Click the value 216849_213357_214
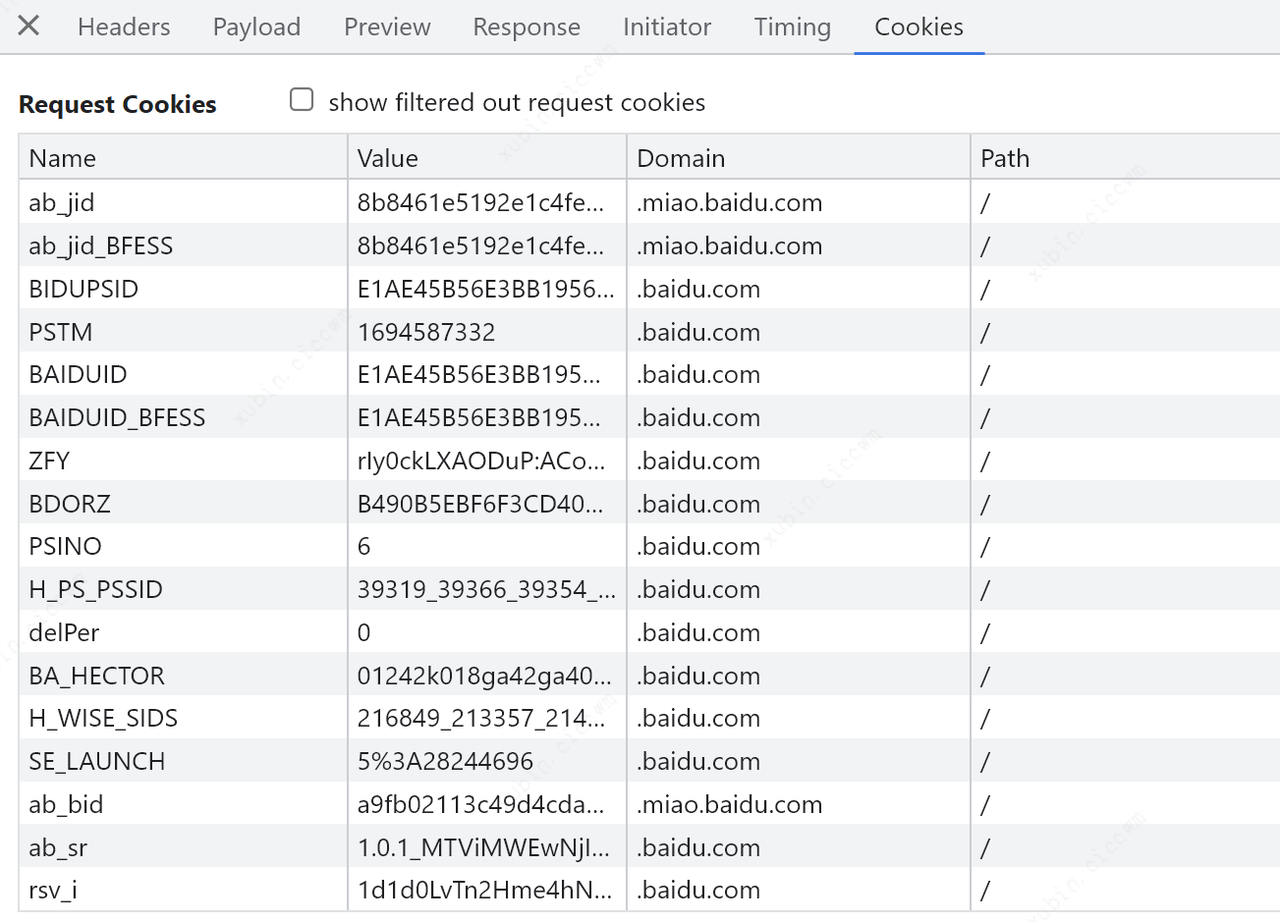The image size is (1280, 922). coord(481,718)
